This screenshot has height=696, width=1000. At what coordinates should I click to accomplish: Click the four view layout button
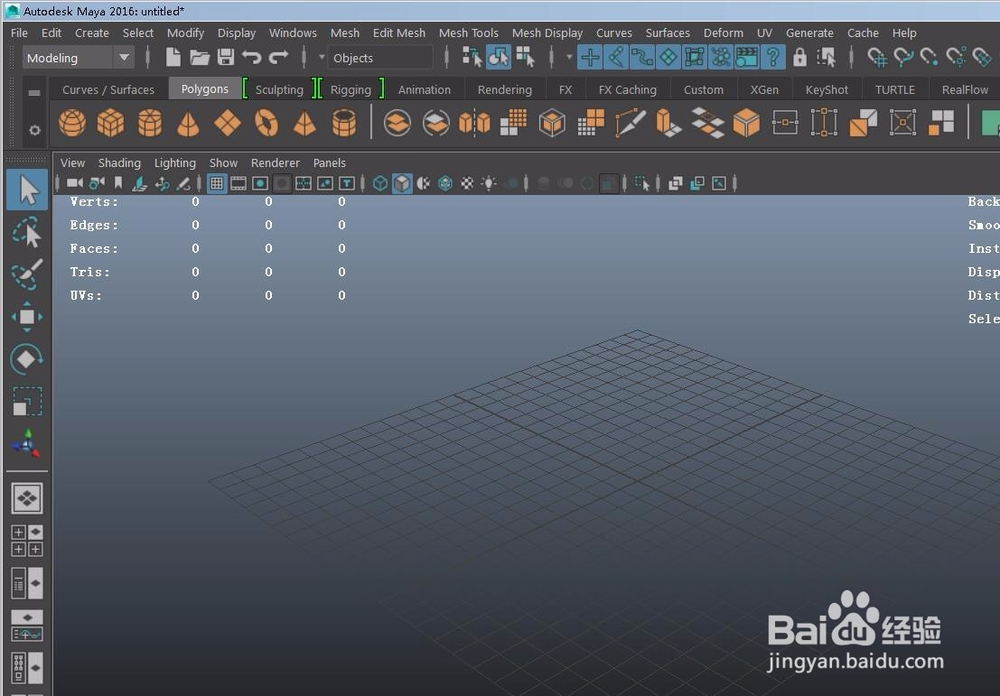(27, 540)
